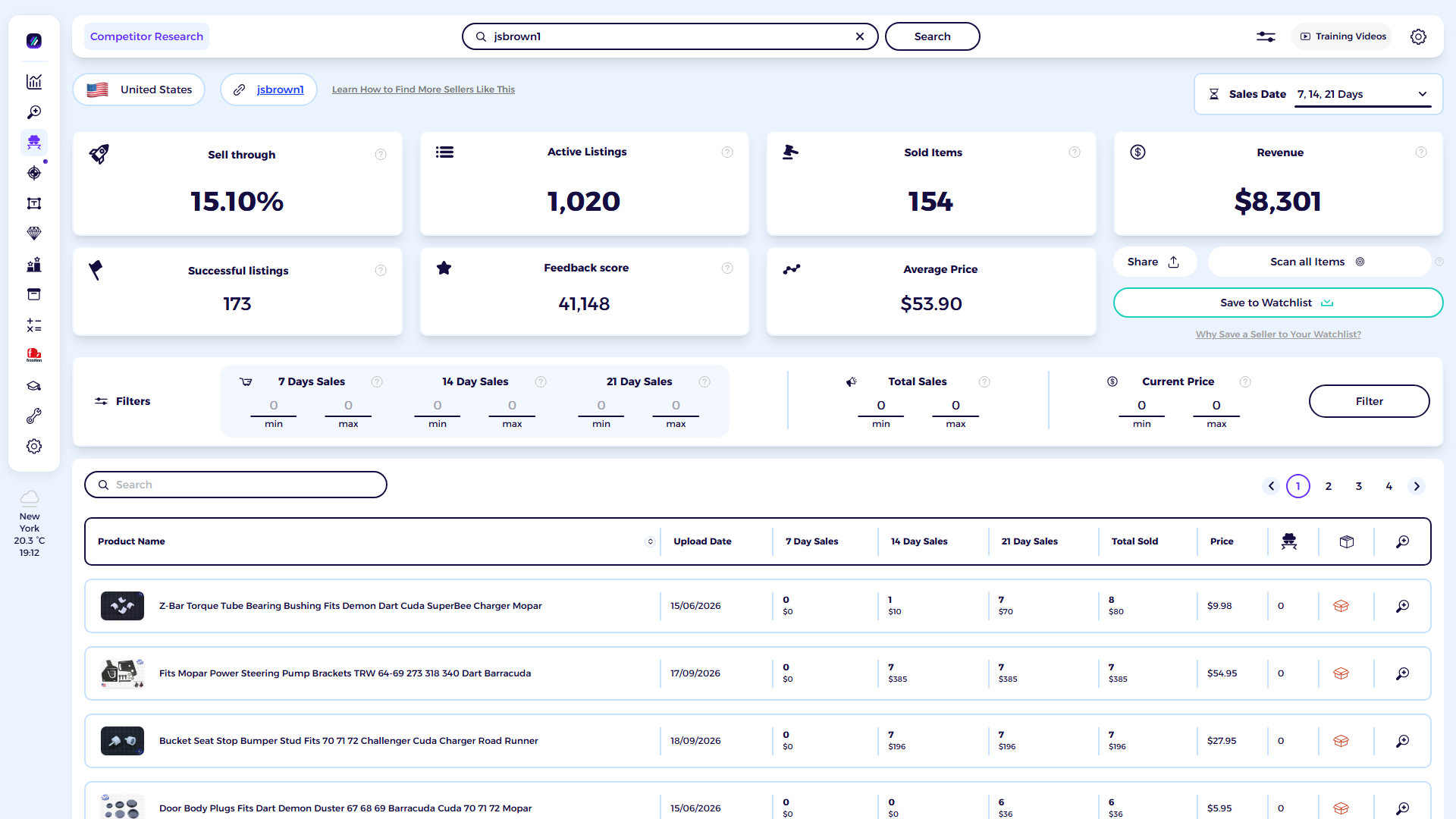The width and height of the screenshot is (1456, 819).
Task: Open the Fits Mopar Power Steering Pump thumbnail
Action: pos(122,673)
